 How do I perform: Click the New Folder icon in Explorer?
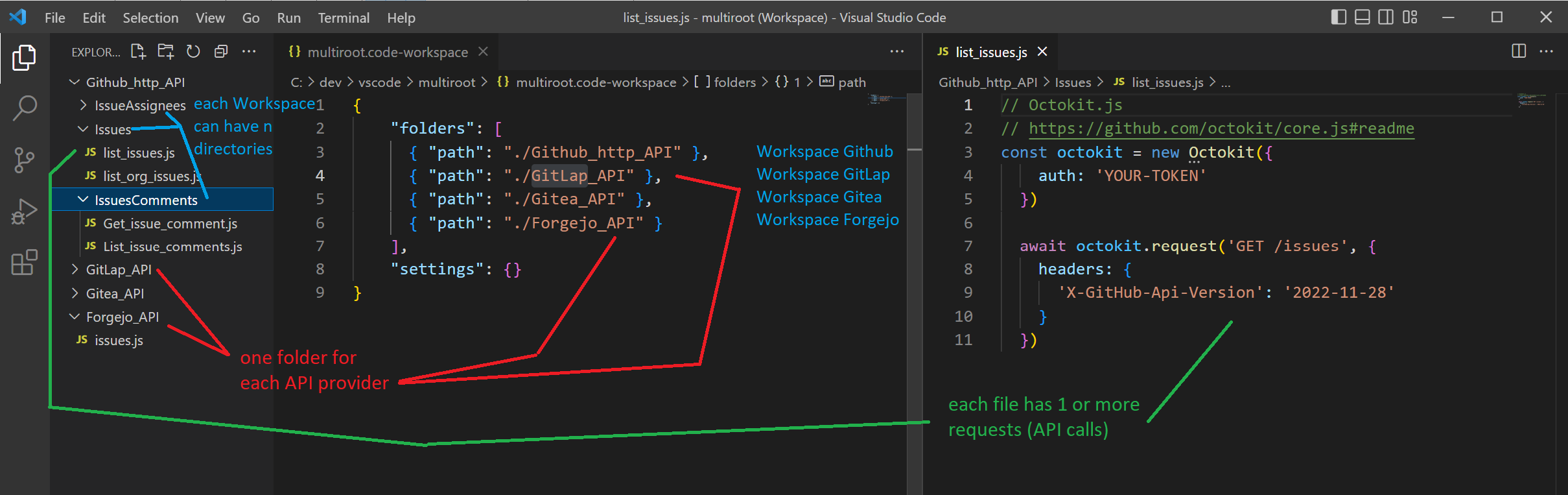pos(166,51)
